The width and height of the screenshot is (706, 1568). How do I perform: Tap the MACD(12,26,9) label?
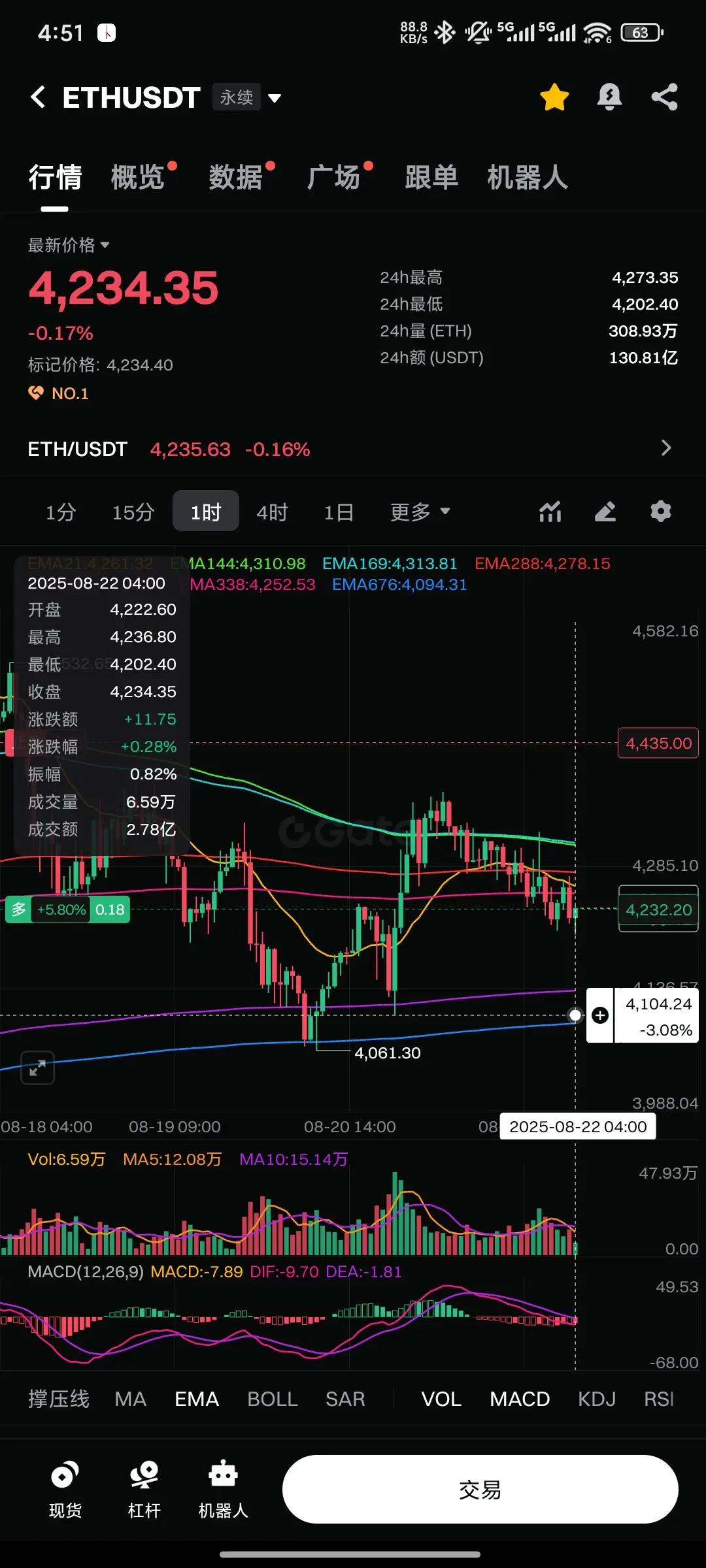pos(86,1271)
